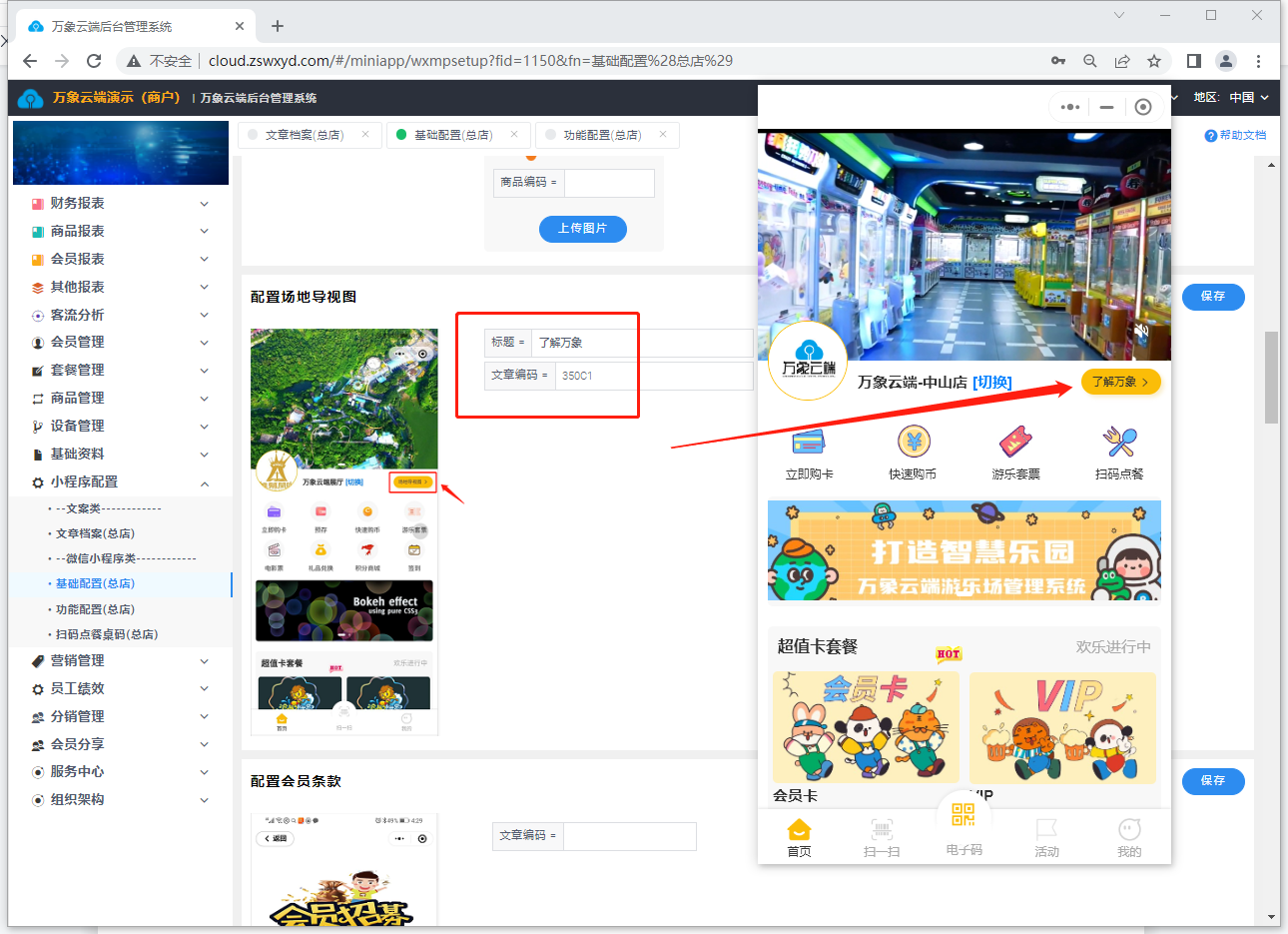Open the VIP package card image

1062,727
